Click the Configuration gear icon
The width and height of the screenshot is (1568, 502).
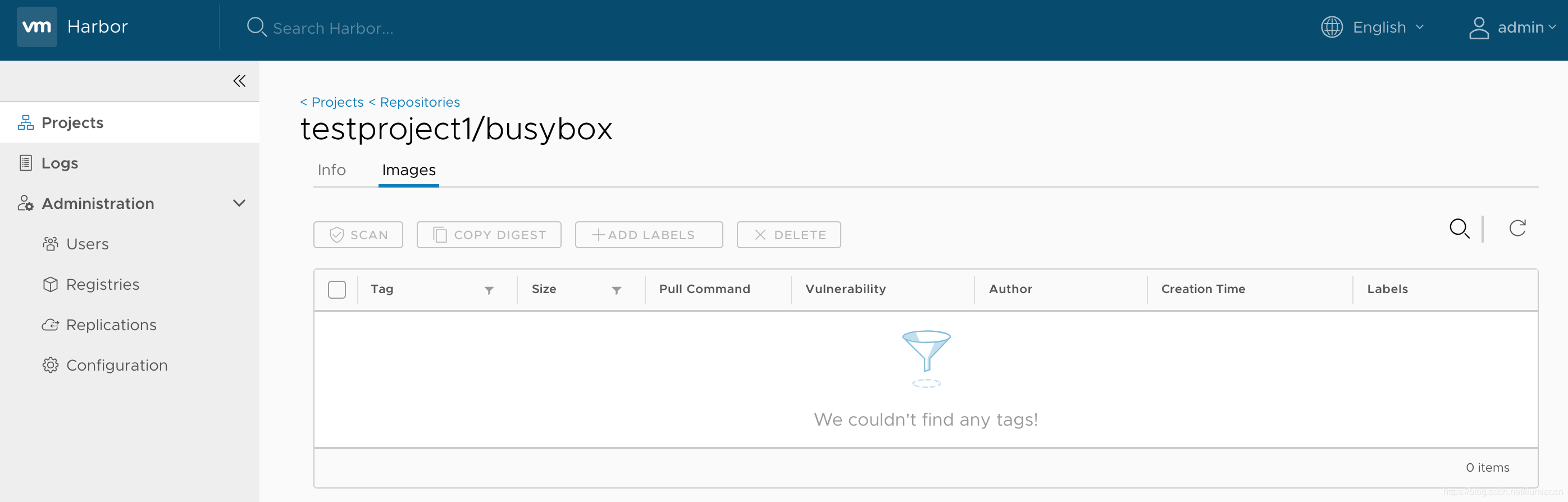pyautogui.click(x=51, y=365)
